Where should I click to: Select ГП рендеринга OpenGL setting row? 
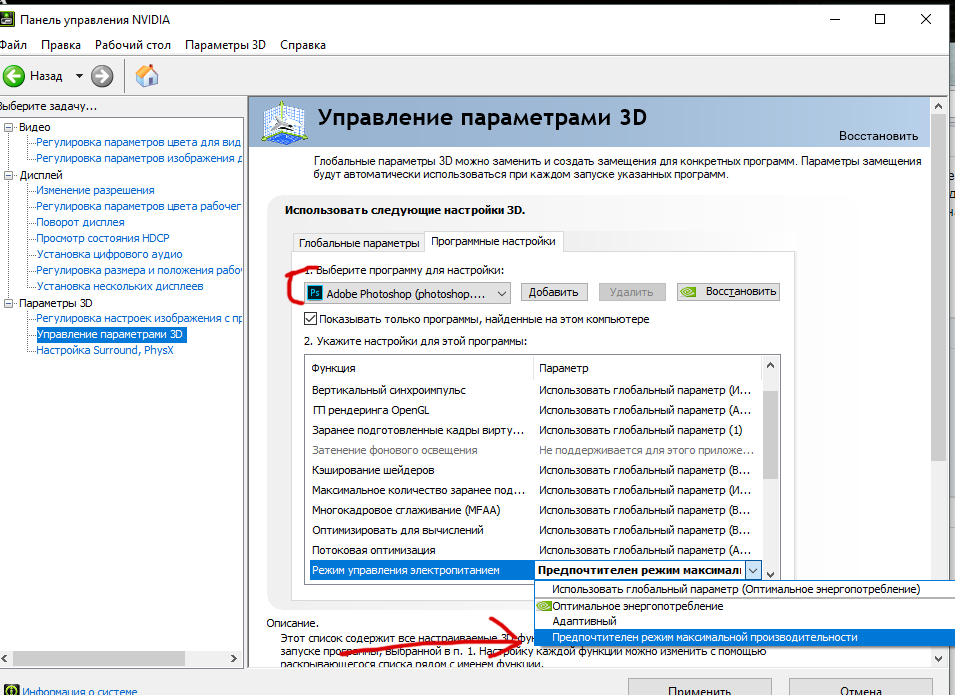[x=535, y=410]
